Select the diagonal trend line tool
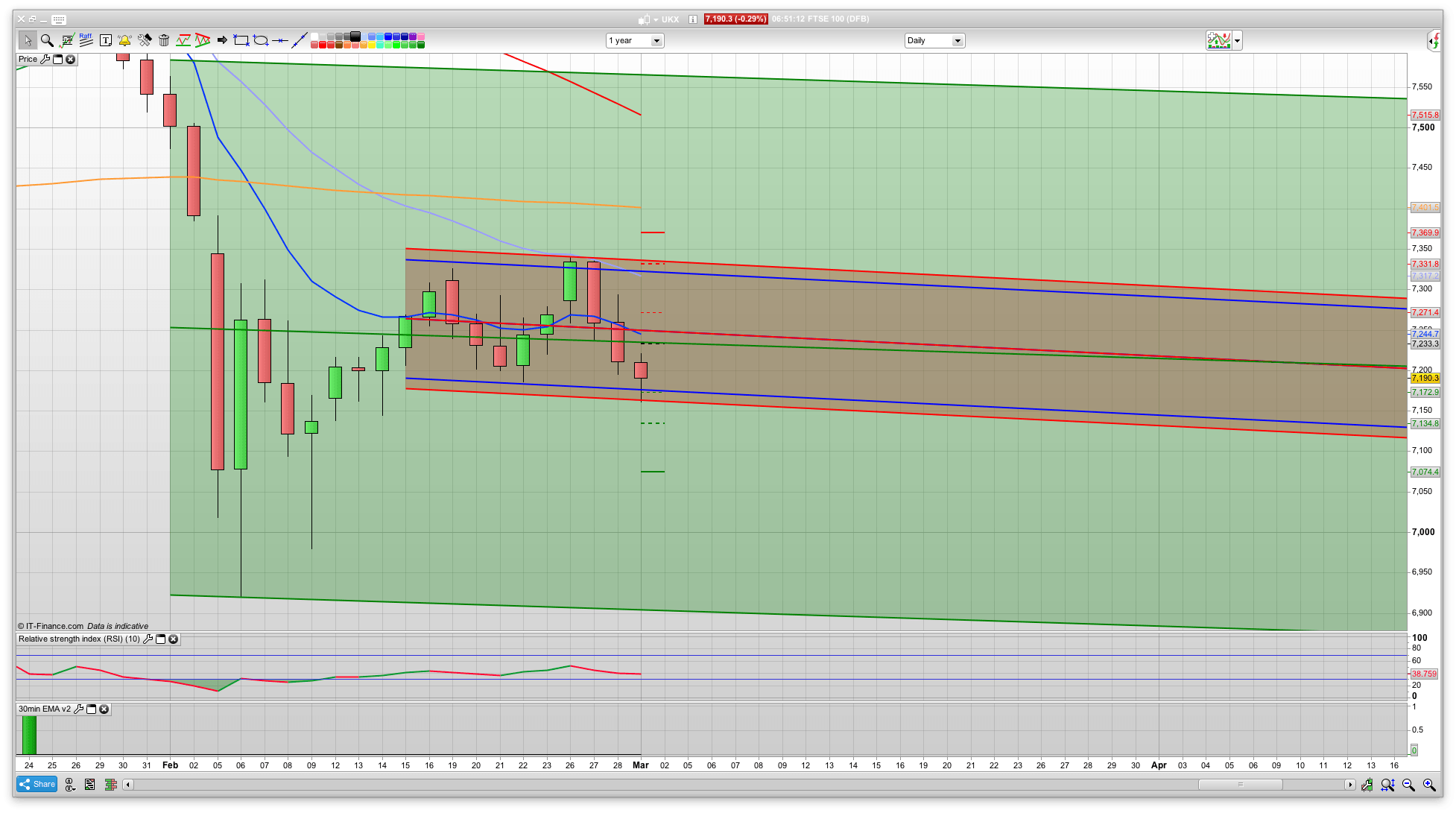Screen dimensions: 1456x813 tap(299, 40)
